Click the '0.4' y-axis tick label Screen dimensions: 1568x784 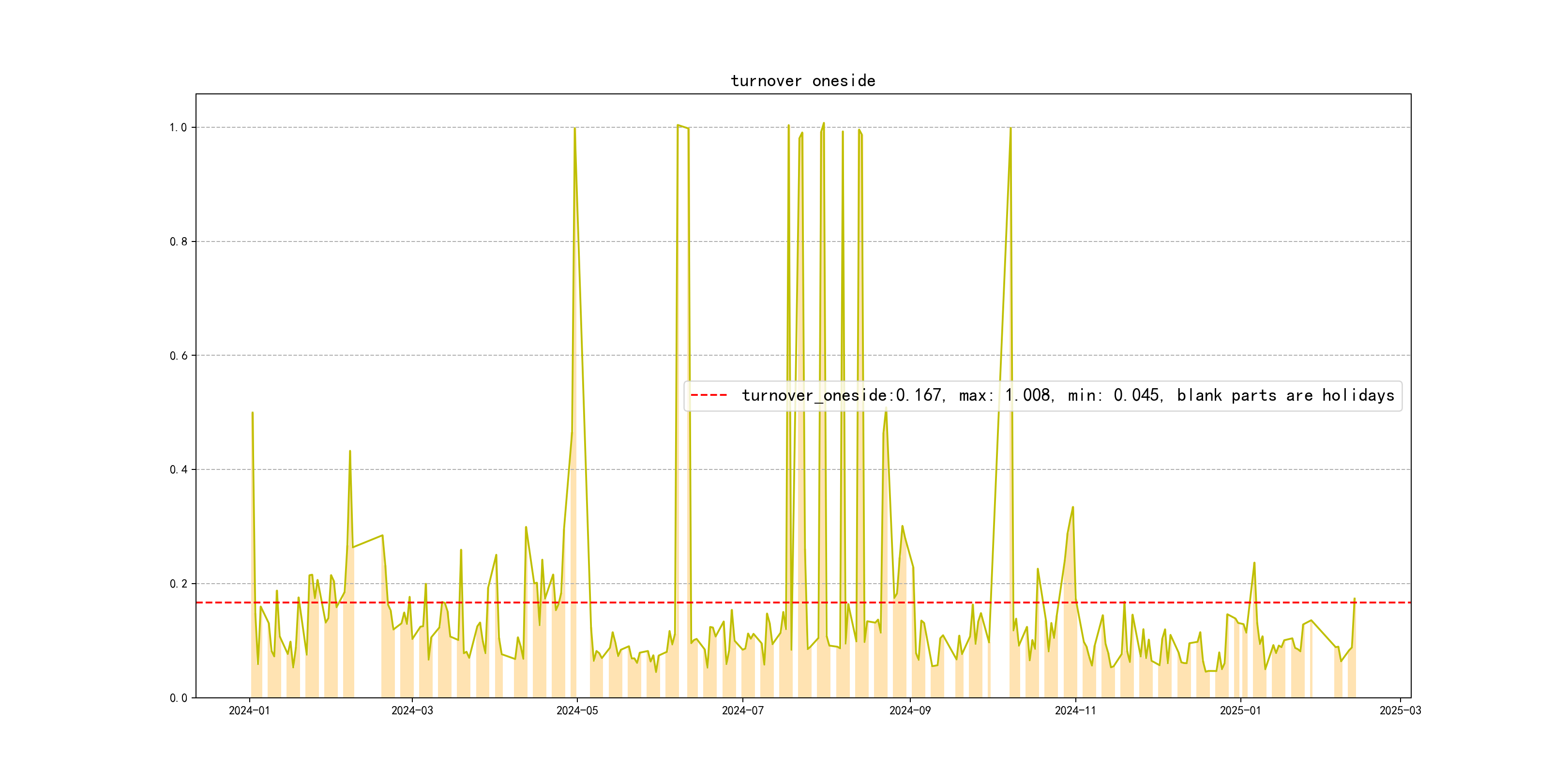pos(178,469)
